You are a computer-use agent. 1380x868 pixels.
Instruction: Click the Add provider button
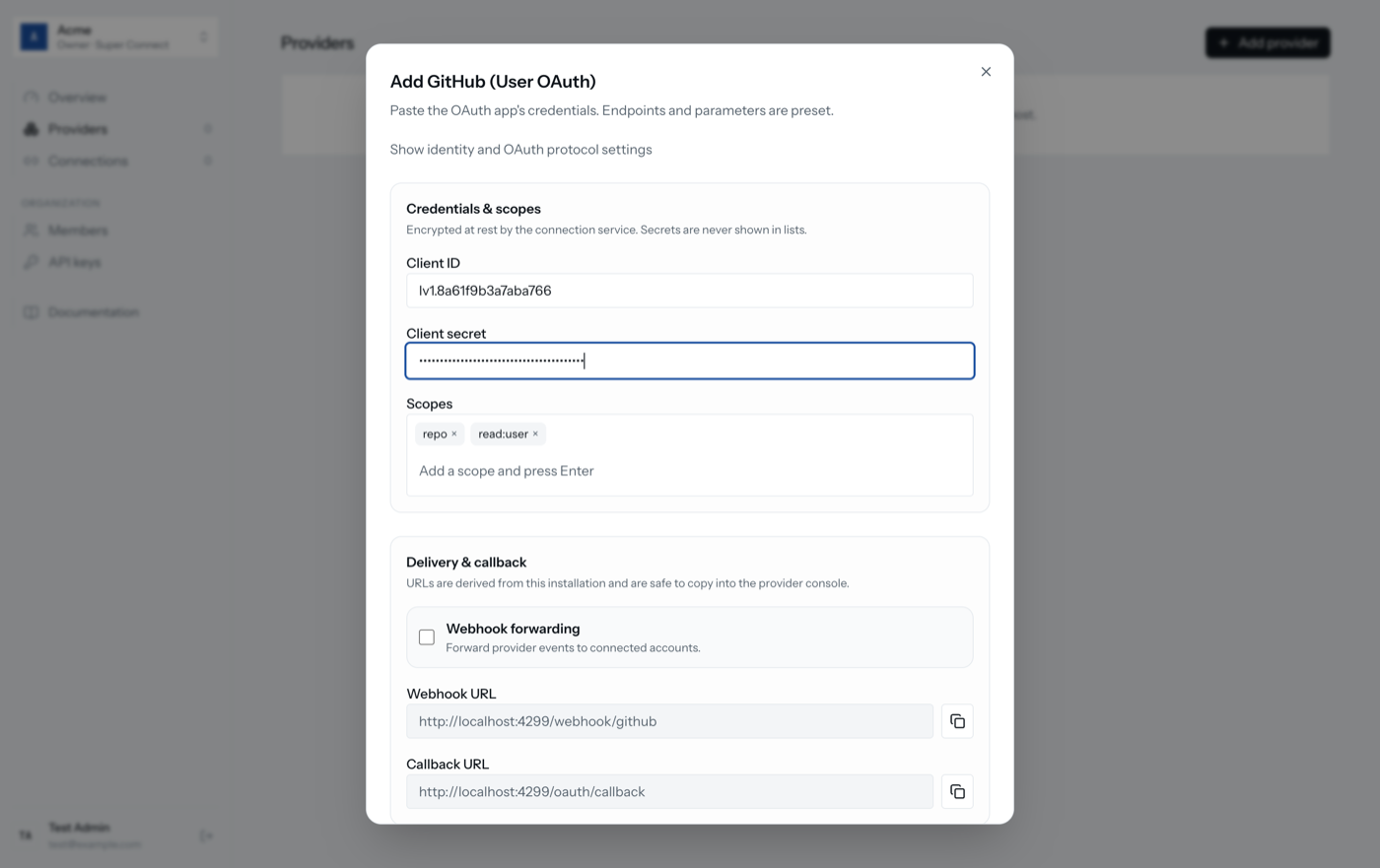coord(1268,42)
